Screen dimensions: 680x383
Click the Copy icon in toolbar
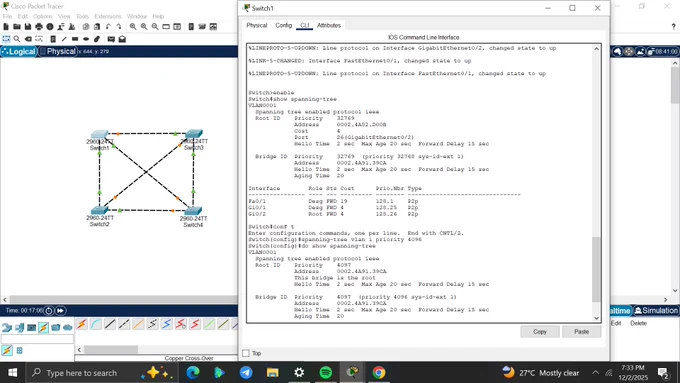point(86,27)
